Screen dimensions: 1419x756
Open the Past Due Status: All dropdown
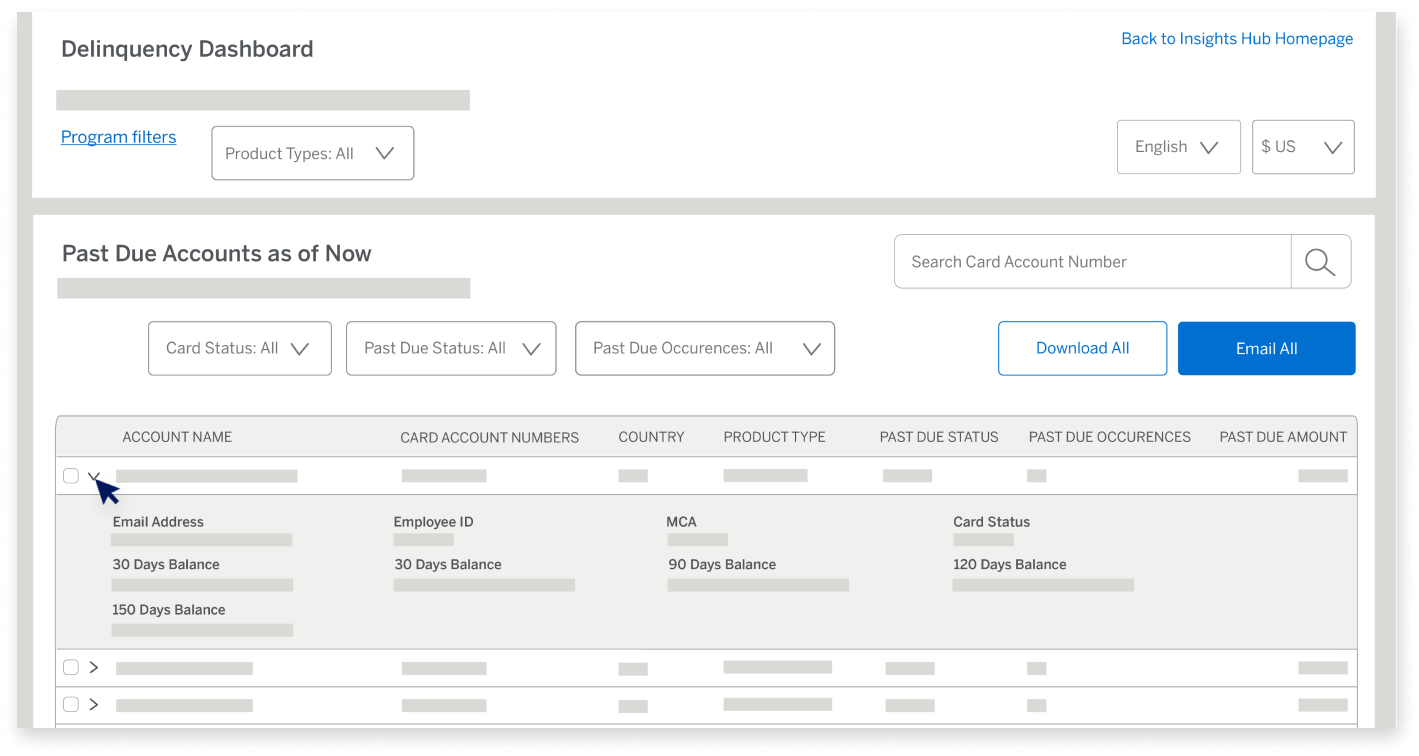pyautogui.click(x=450, y=348)
